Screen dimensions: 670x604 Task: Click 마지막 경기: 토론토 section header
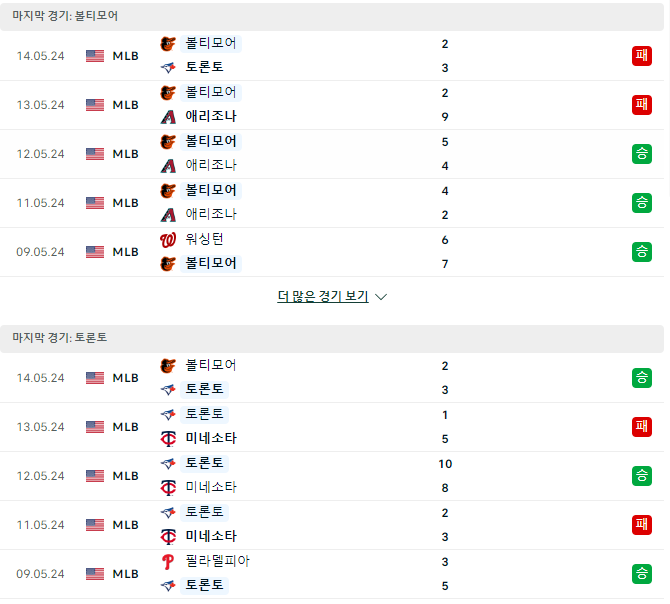[332, 338]
